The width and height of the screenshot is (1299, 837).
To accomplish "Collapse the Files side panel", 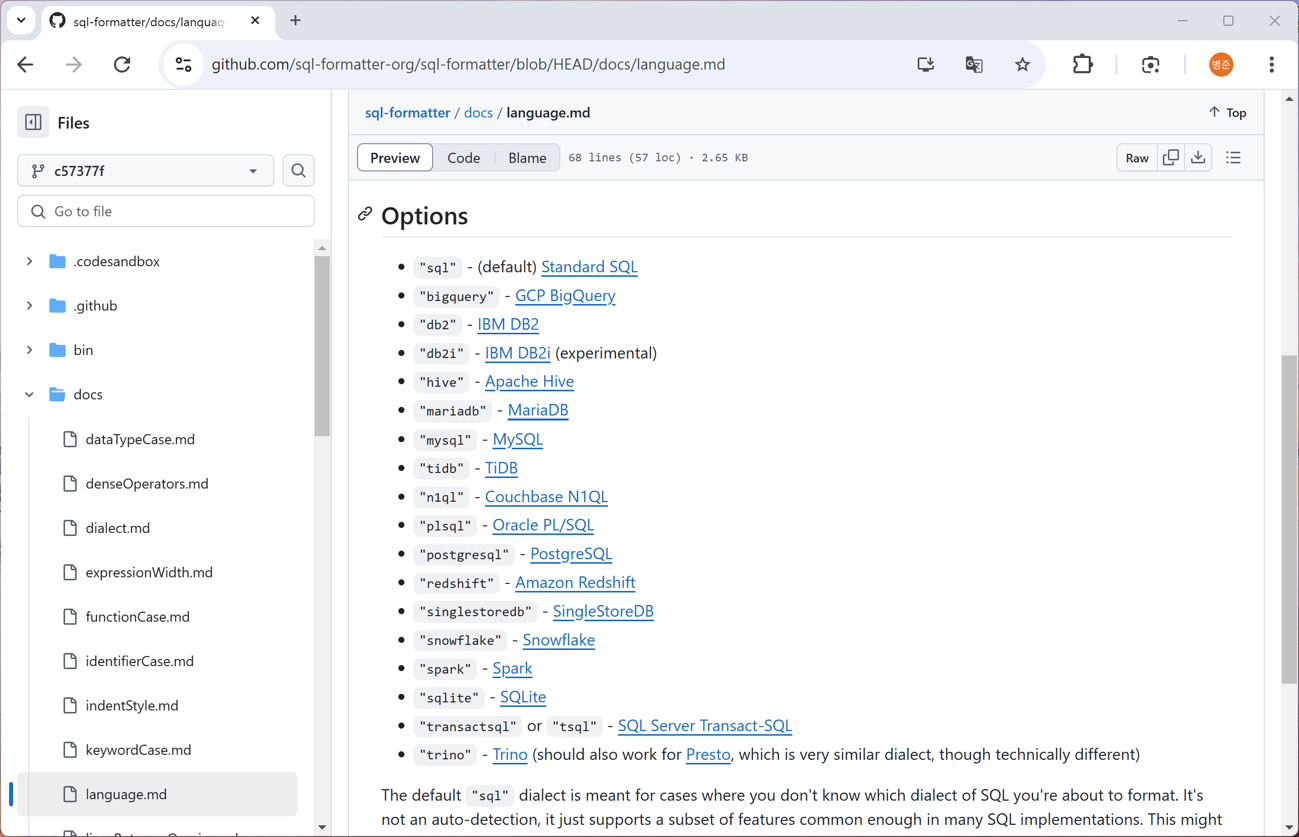I will (33, 123).
